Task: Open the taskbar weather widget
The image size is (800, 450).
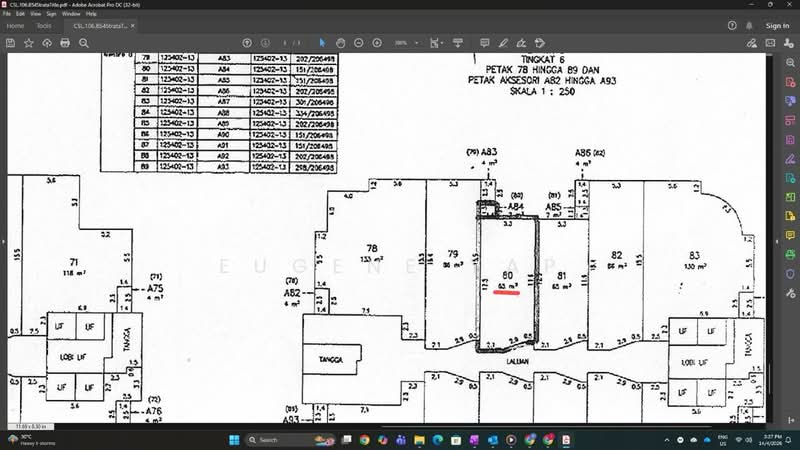Action: [32, 440]
